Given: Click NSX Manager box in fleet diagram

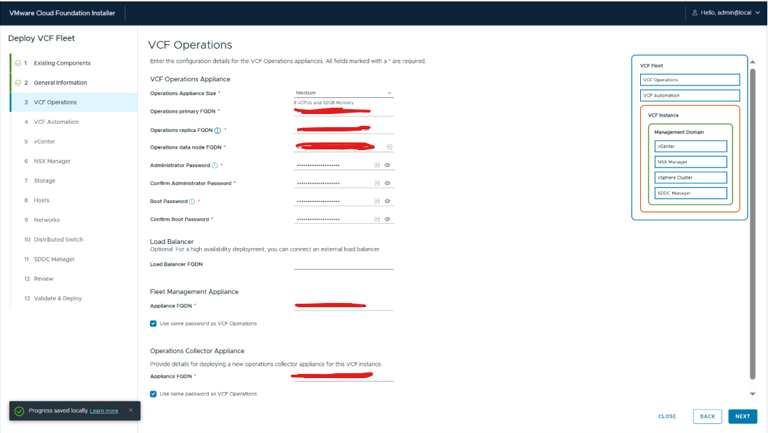Looking at the screenshot, I should click(691, 162).
